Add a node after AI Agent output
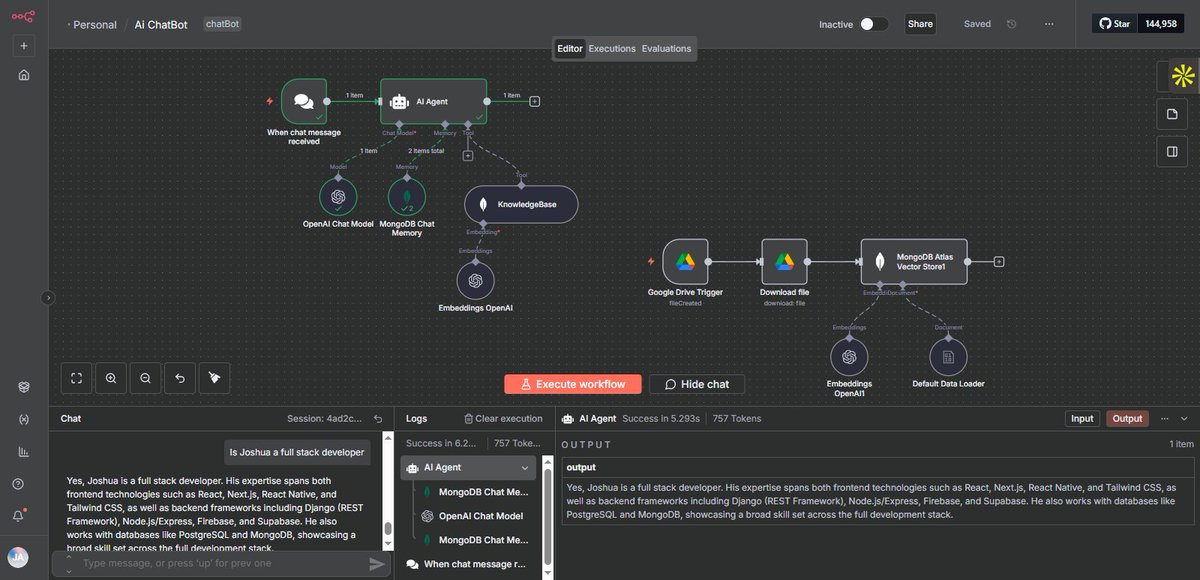 click(535, 101)
